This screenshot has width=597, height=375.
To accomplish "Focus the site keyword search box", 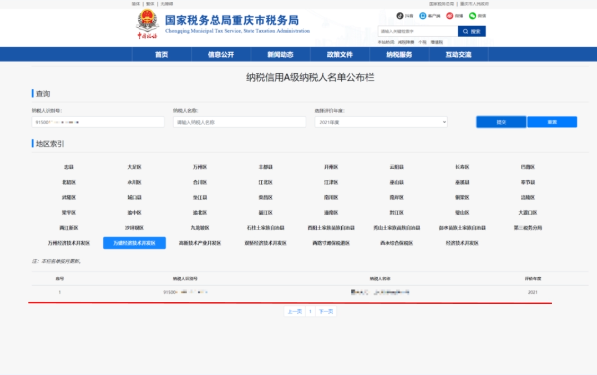I will [x=418, y=31].
